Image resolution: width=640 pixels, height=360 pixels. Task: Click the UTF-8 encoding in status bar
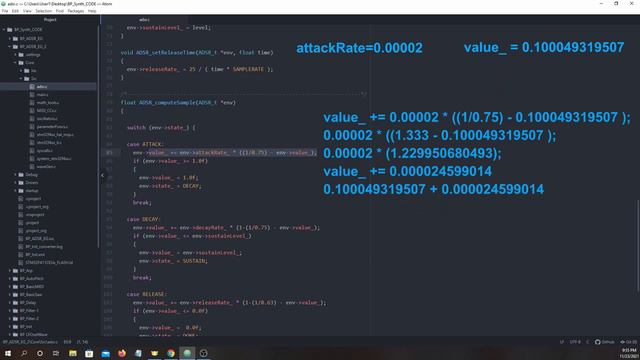tap(575, 342)
